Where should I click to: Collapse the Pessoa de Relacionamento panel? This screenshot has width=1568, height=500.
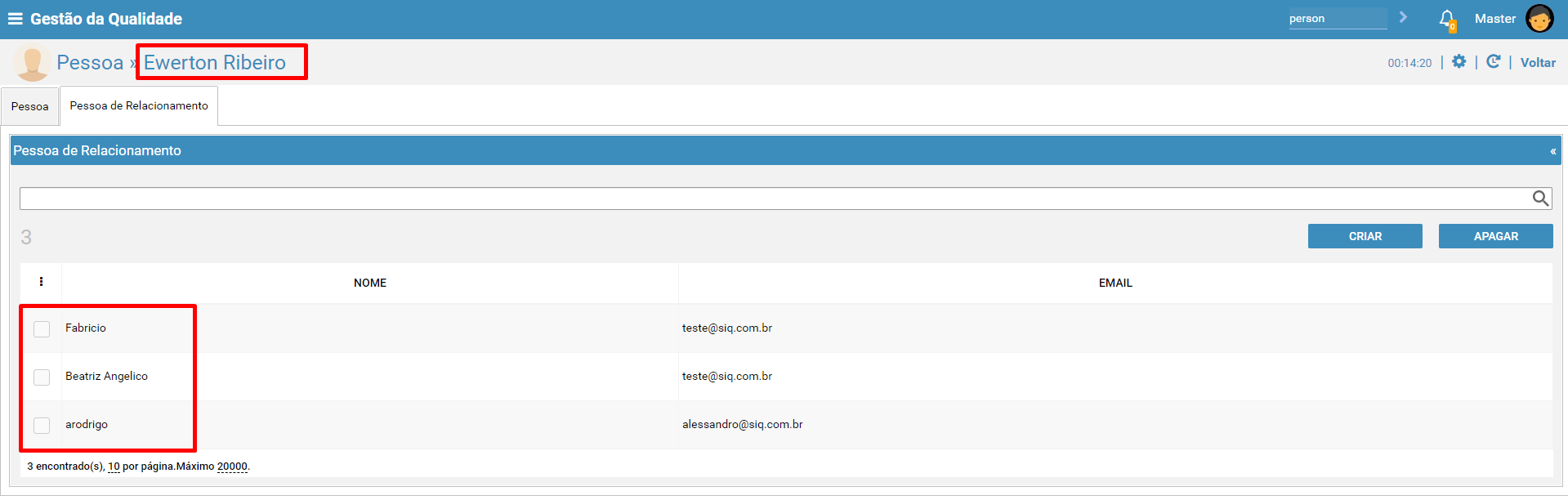pos(1552,151)
